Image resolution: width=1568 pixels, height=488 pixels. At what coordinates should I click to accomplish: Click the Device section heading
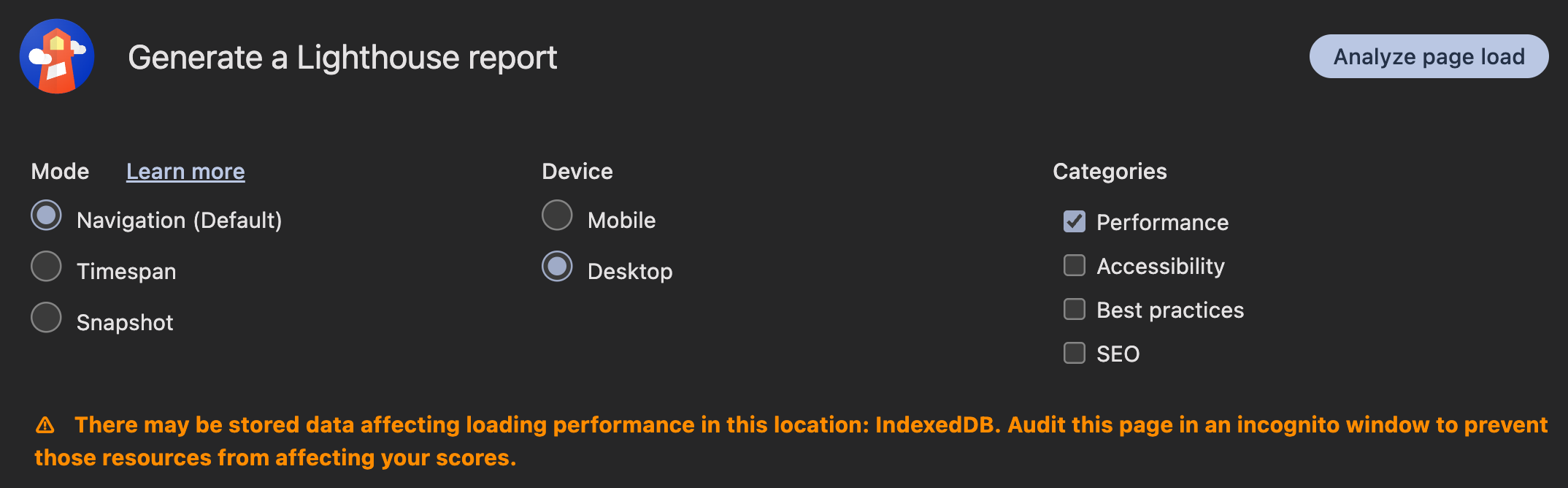pyautogui.click(x=577, y=171)
